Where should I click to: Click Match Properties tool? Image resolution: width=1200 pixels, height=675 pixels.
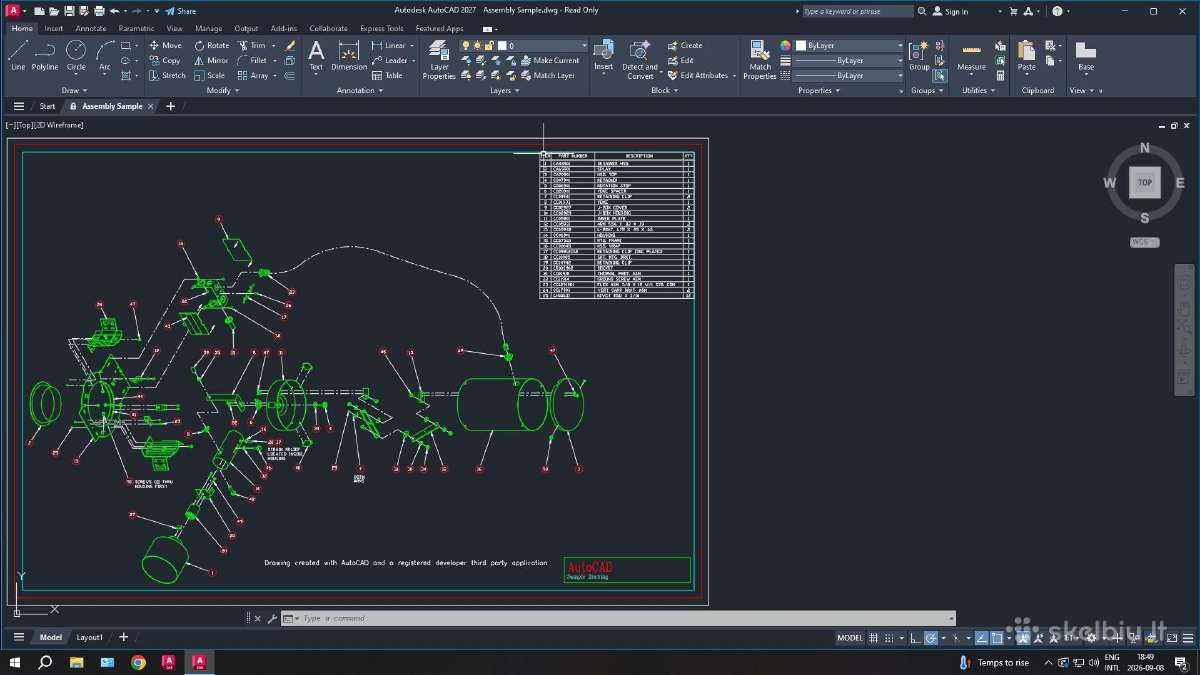[760, 60]
